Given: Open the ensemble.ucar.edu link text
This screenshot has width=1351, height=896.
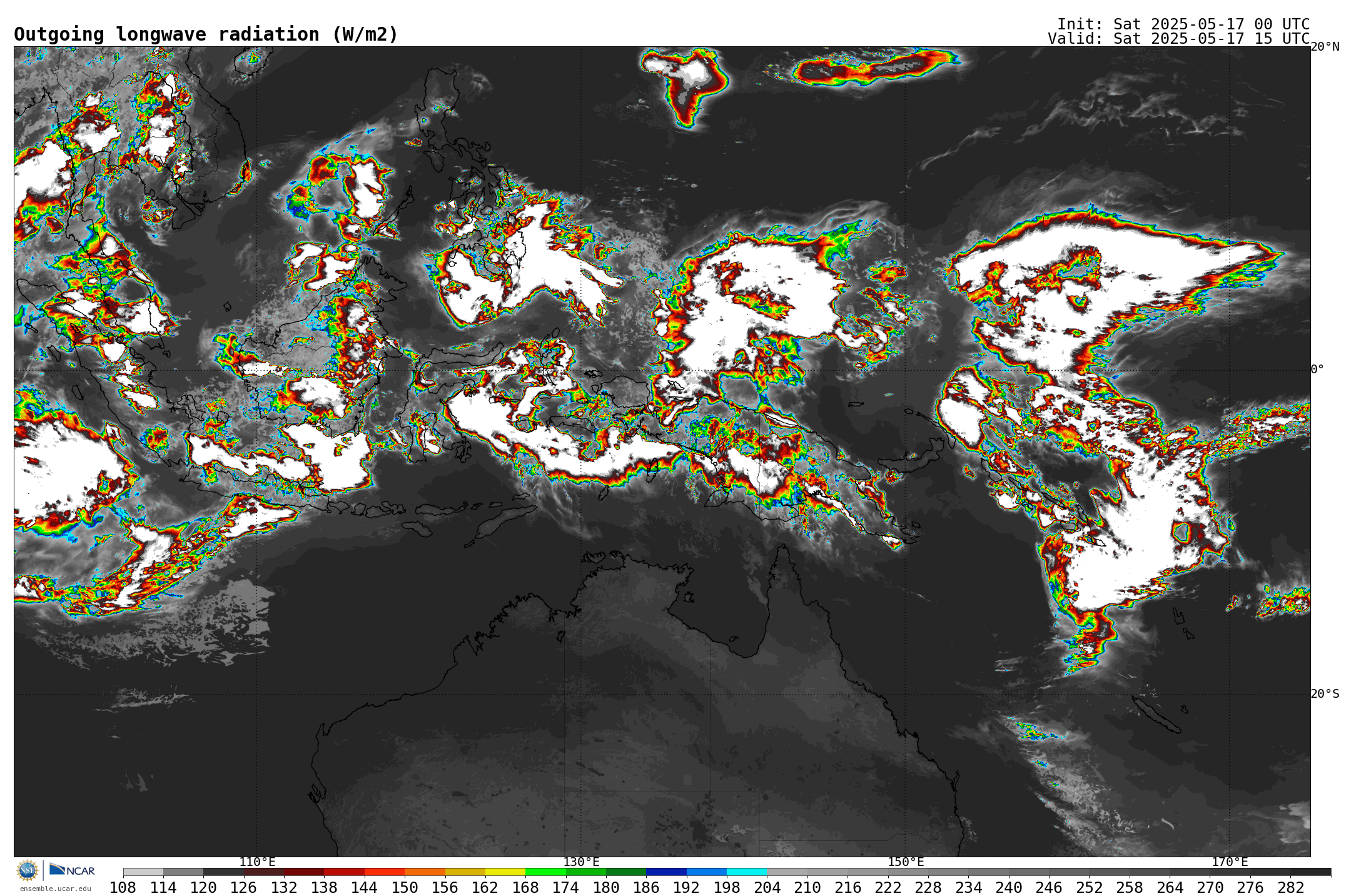Looking at the screenshot, I should click(56, 888).
